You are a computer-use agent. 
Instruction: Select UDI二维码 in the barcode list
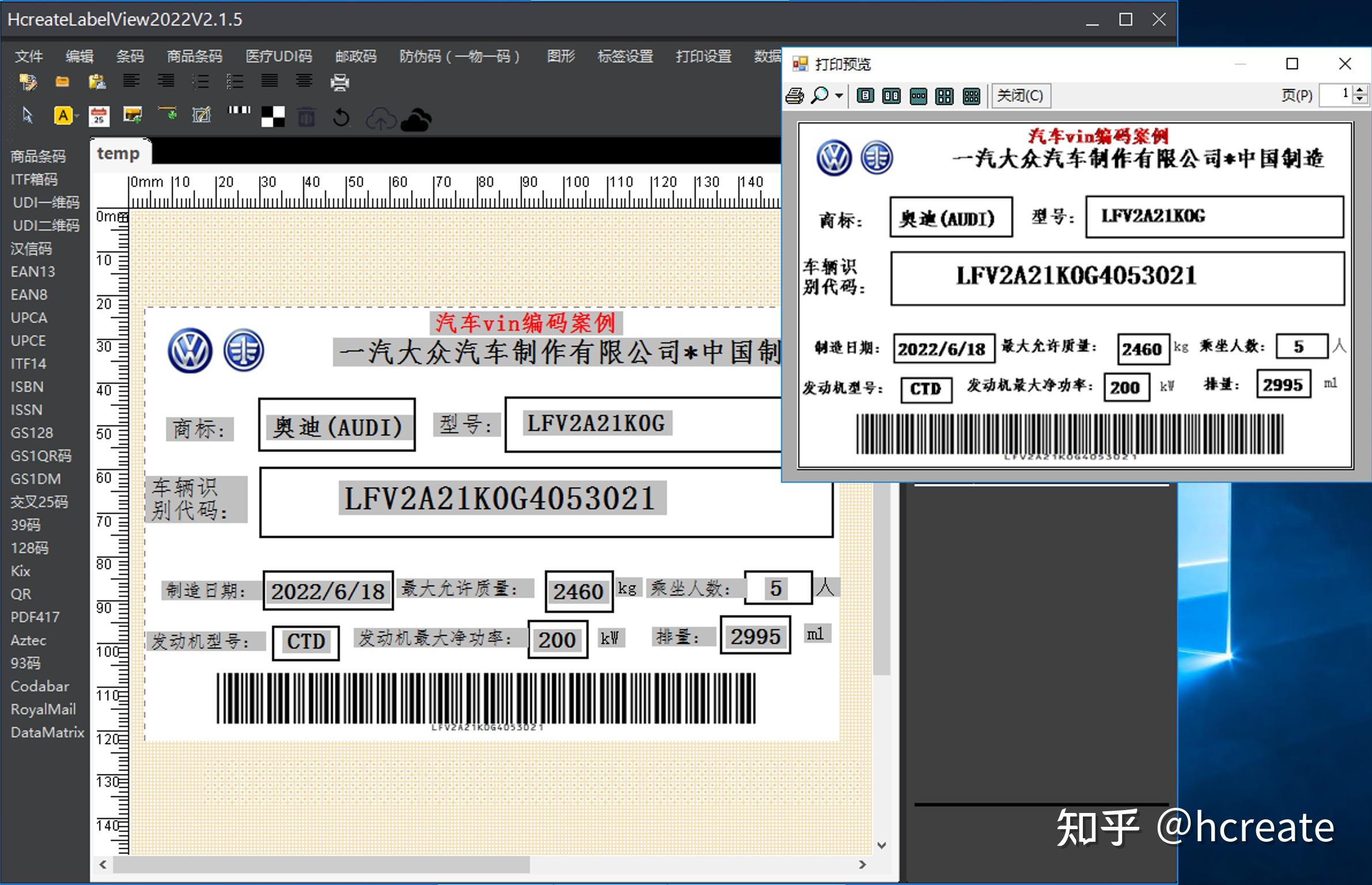coord(46,225)
